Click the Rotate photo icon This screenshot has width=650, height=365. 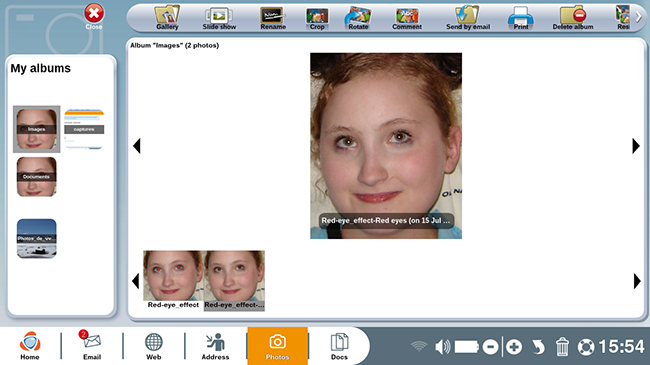[x=358, y=18]
